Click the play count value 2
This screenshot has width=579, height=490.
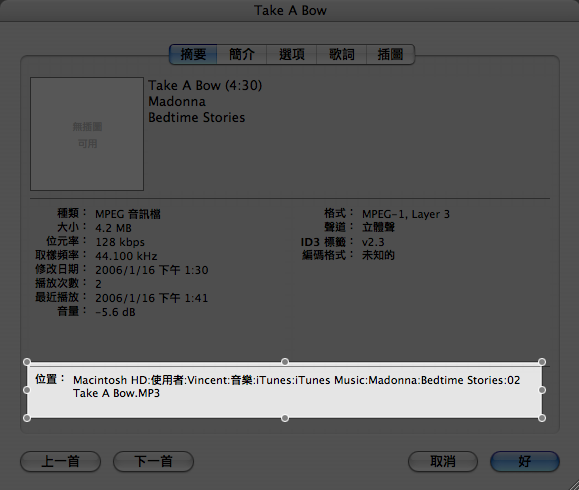98,284
